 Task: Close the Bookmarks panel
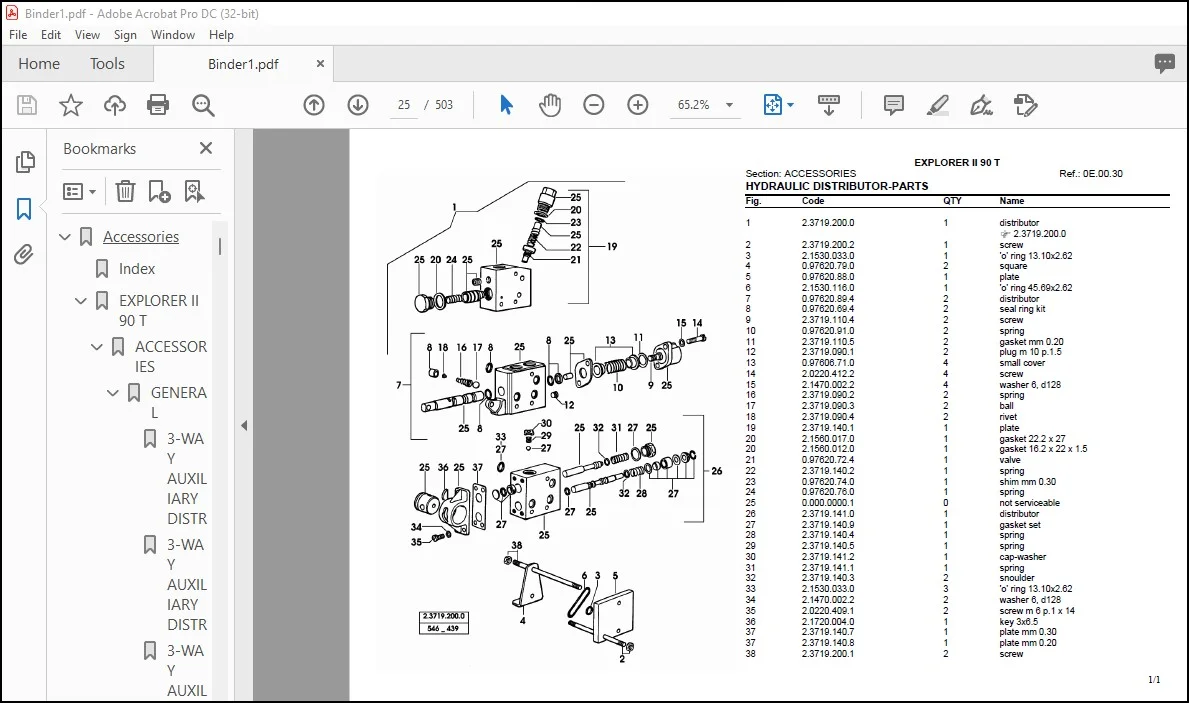point(205,149)
